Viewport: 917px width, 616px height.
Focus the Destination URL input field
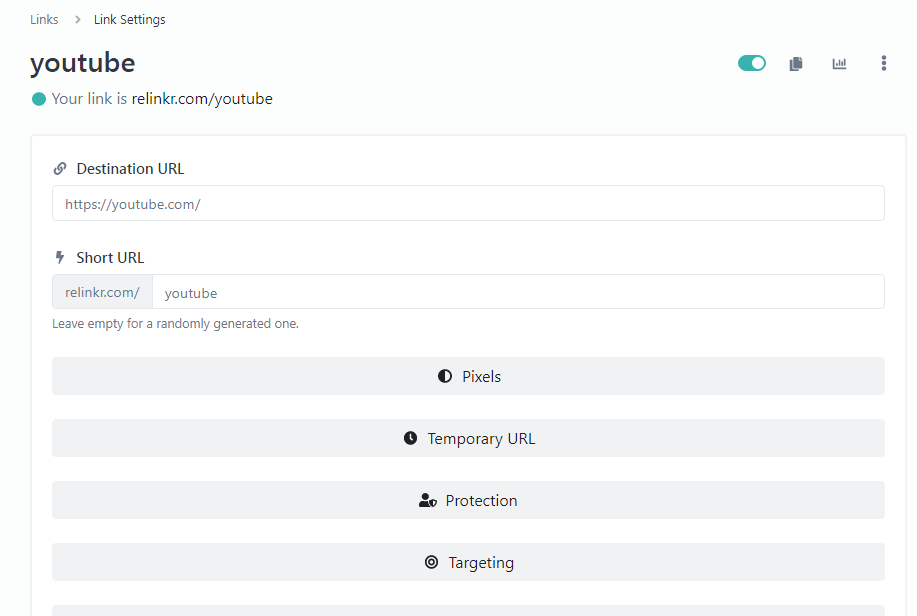tap(468, 204)
